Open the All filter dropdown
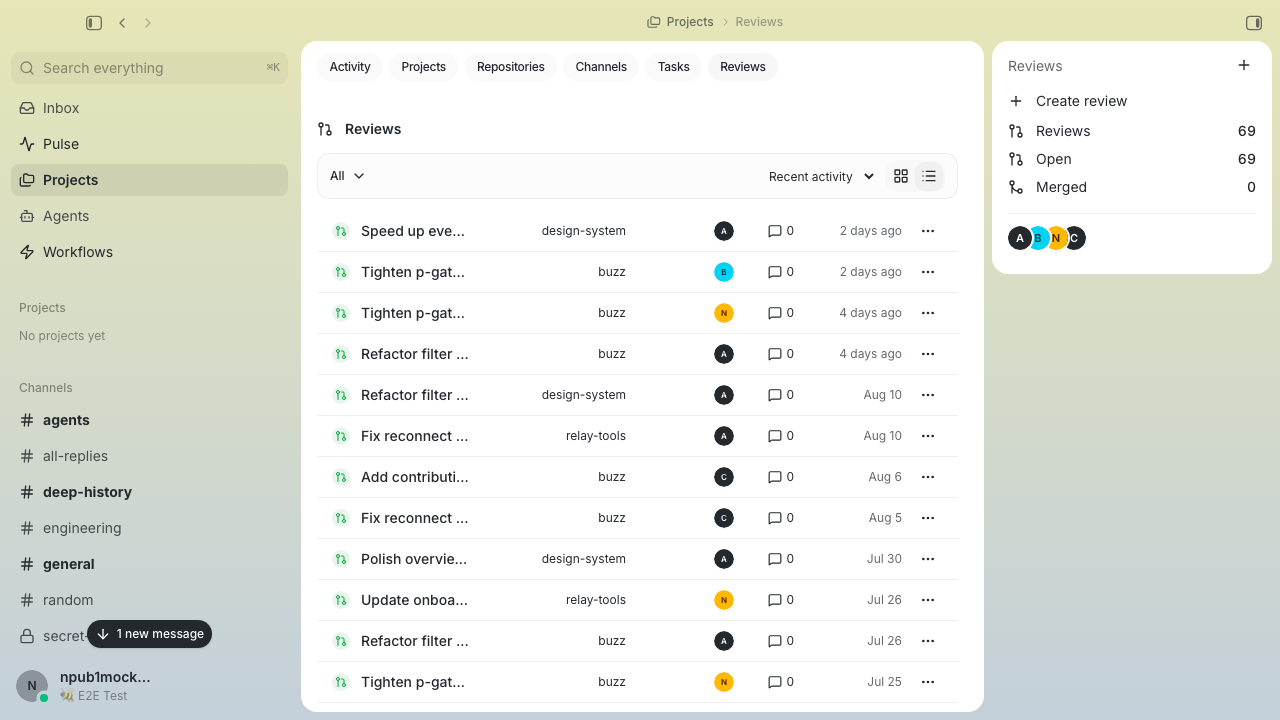The width and height of the screenshot is (1280, 720). (347, 176)
